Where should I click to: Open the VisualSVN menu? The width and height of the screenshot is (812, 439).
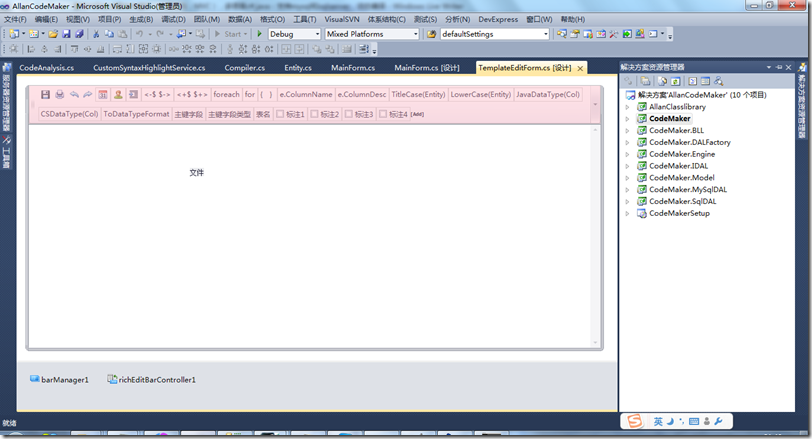click(342, 19)
